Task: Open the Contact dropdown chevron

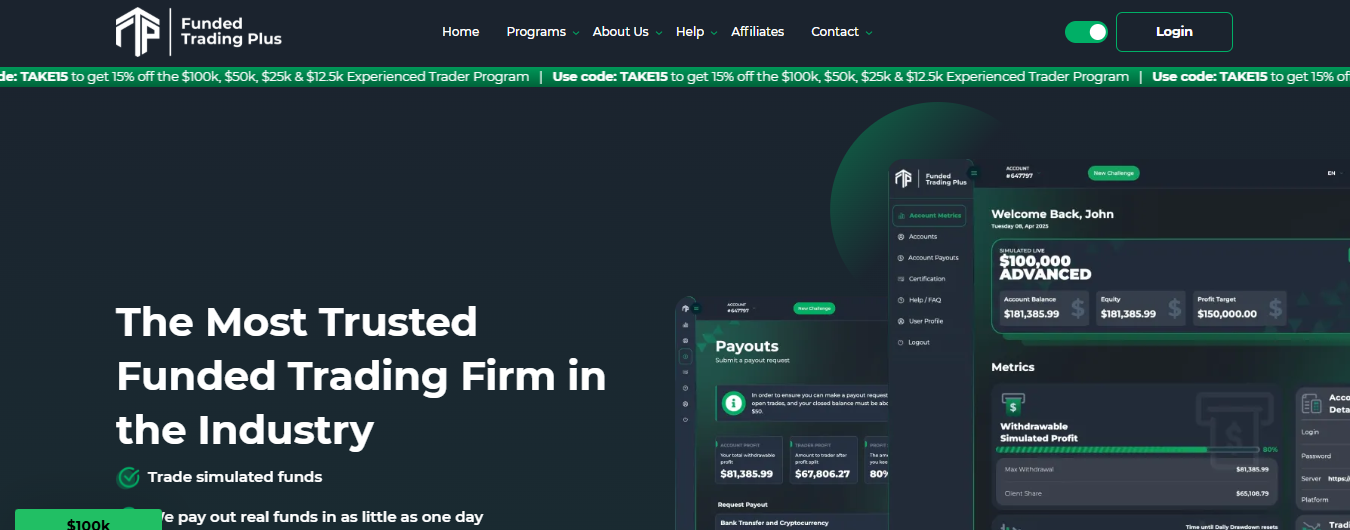Action: click(868, 33)
